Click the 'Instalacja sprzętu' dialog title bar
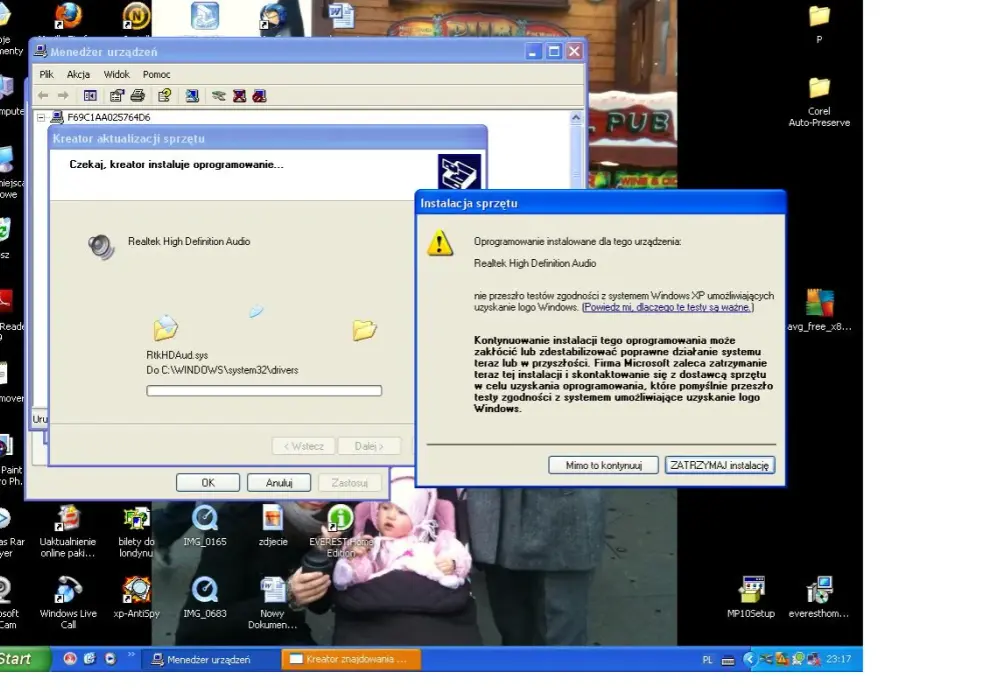This screenshot has width=1000, height=700. [x=600, y=203]
